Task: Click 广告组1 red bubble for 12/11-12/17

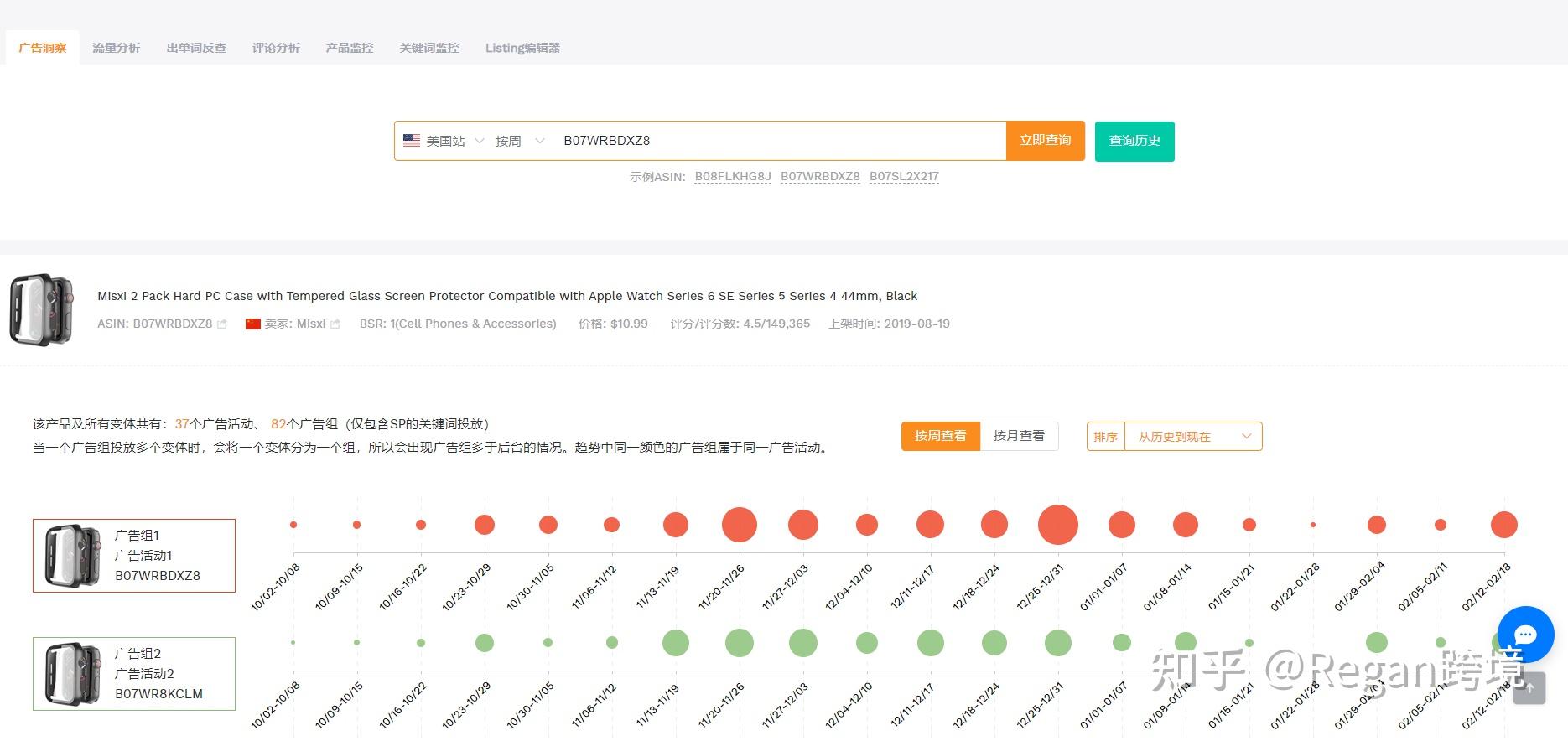Action: pyautogui.click(x=931, y=525)
